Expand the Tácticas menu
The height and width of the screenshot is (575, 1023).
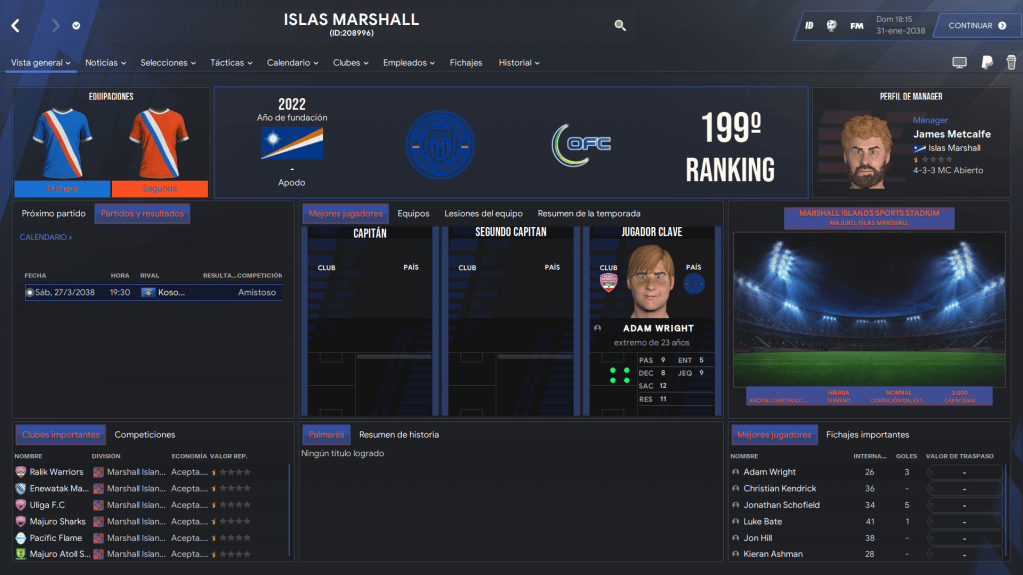click(231, 63)
